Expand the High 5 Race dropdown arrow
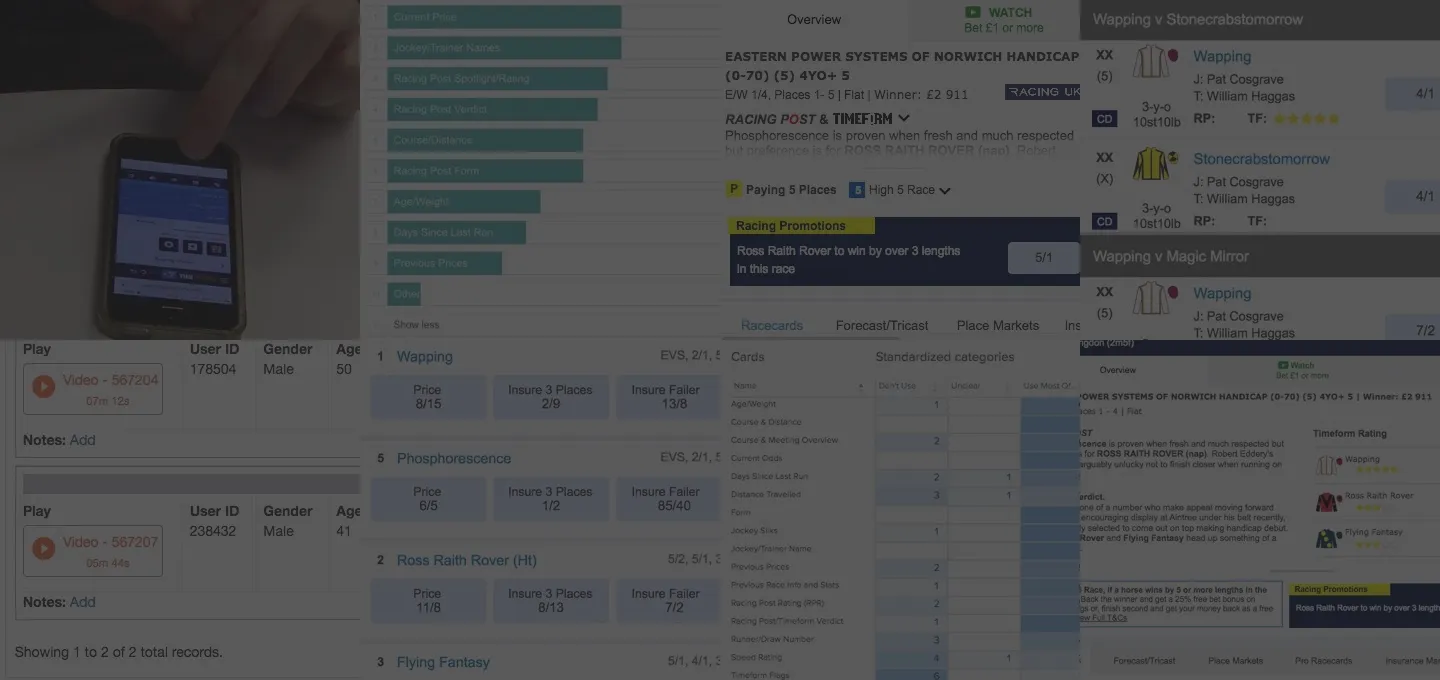Viewport: 1440px width, 680px height. pos(945,191)
